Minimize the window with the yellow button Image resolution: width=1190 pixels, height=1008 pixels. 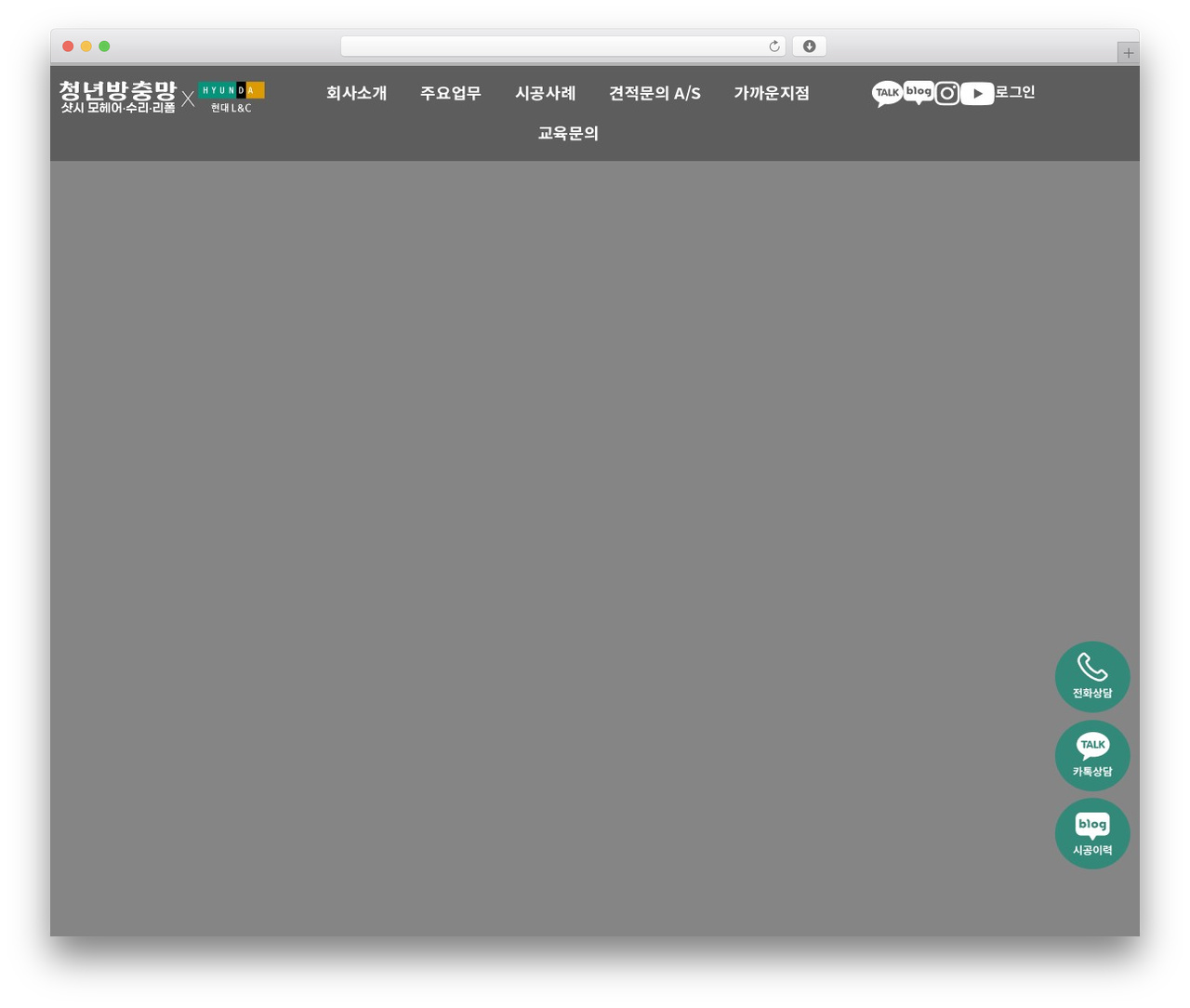pos(86,46)
